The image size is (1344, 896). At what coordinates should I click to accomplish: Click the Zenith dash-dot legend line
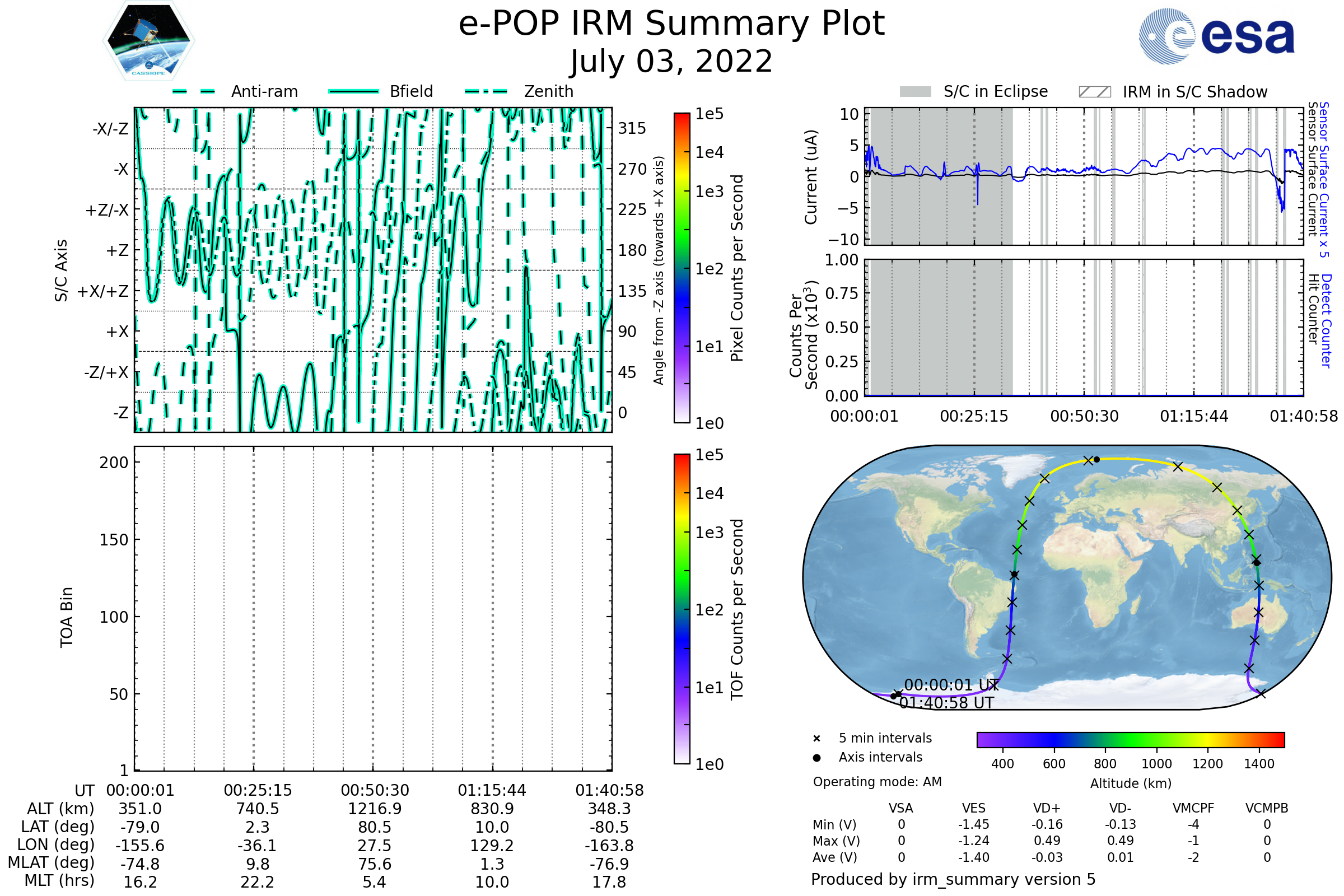pyautogui.click(x=486, y=91)
